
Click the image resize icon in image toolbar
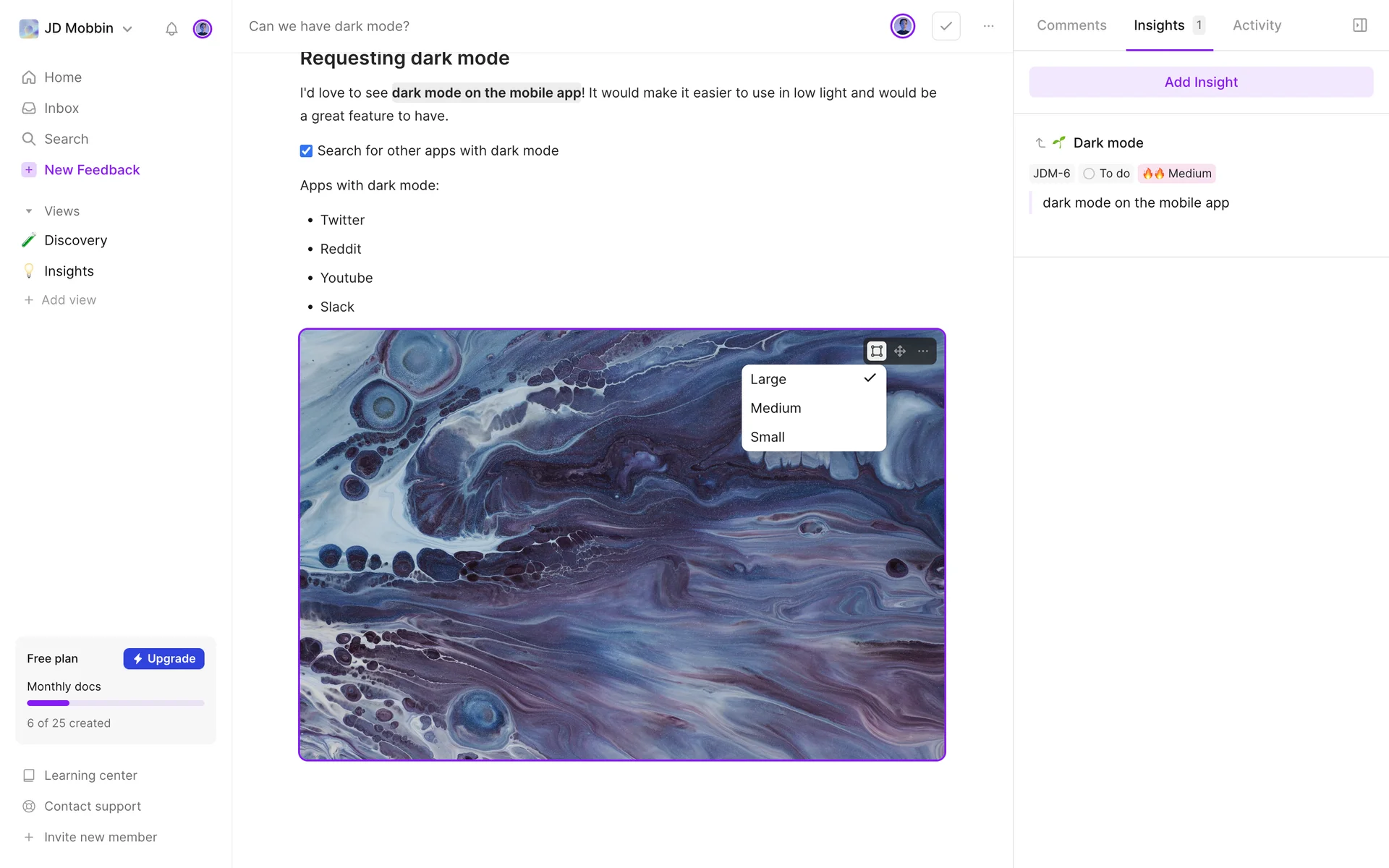click(x=877, y=351)
